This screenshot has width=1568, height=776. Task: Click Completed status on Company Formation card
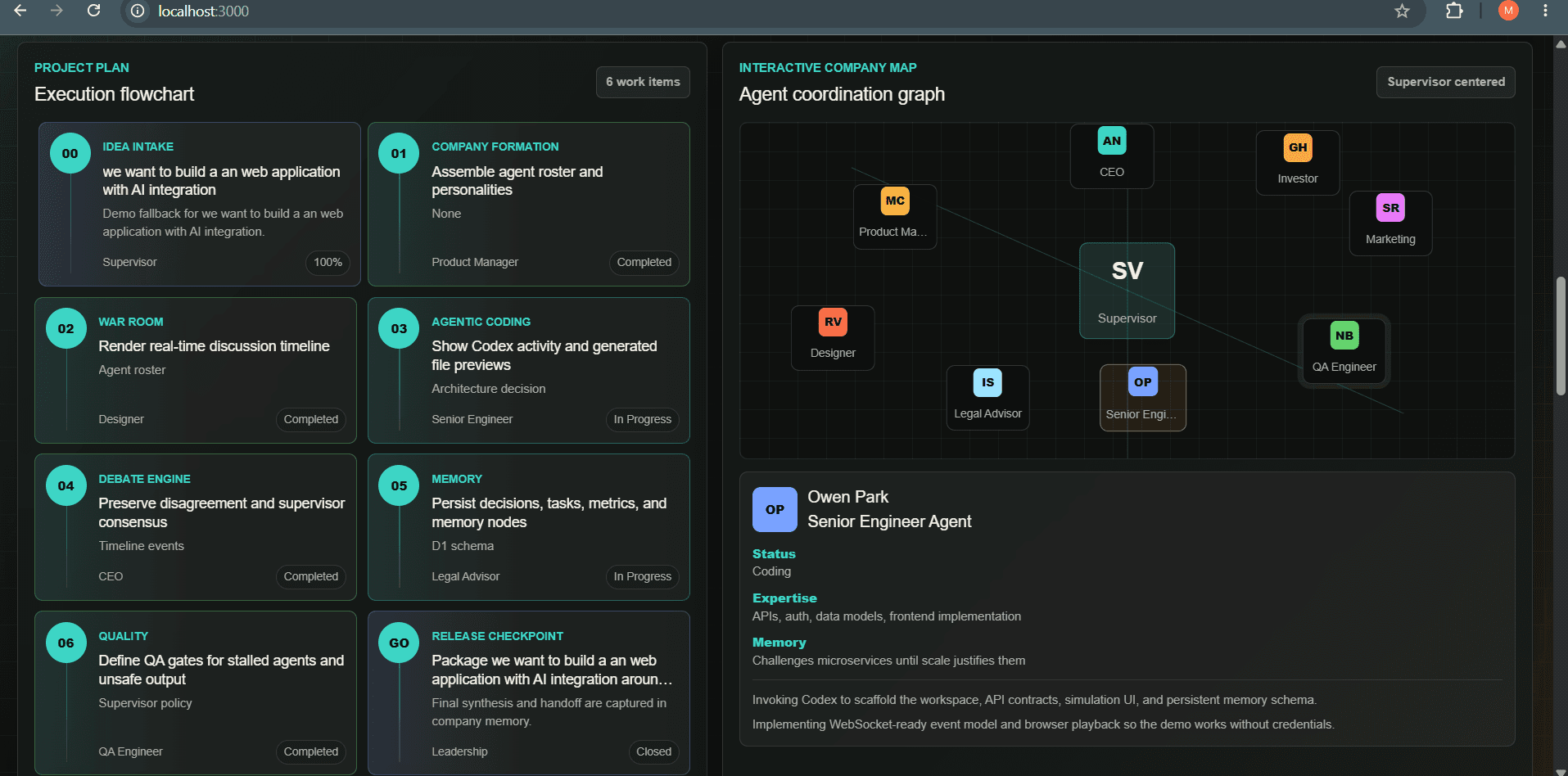tap(644, 262)
